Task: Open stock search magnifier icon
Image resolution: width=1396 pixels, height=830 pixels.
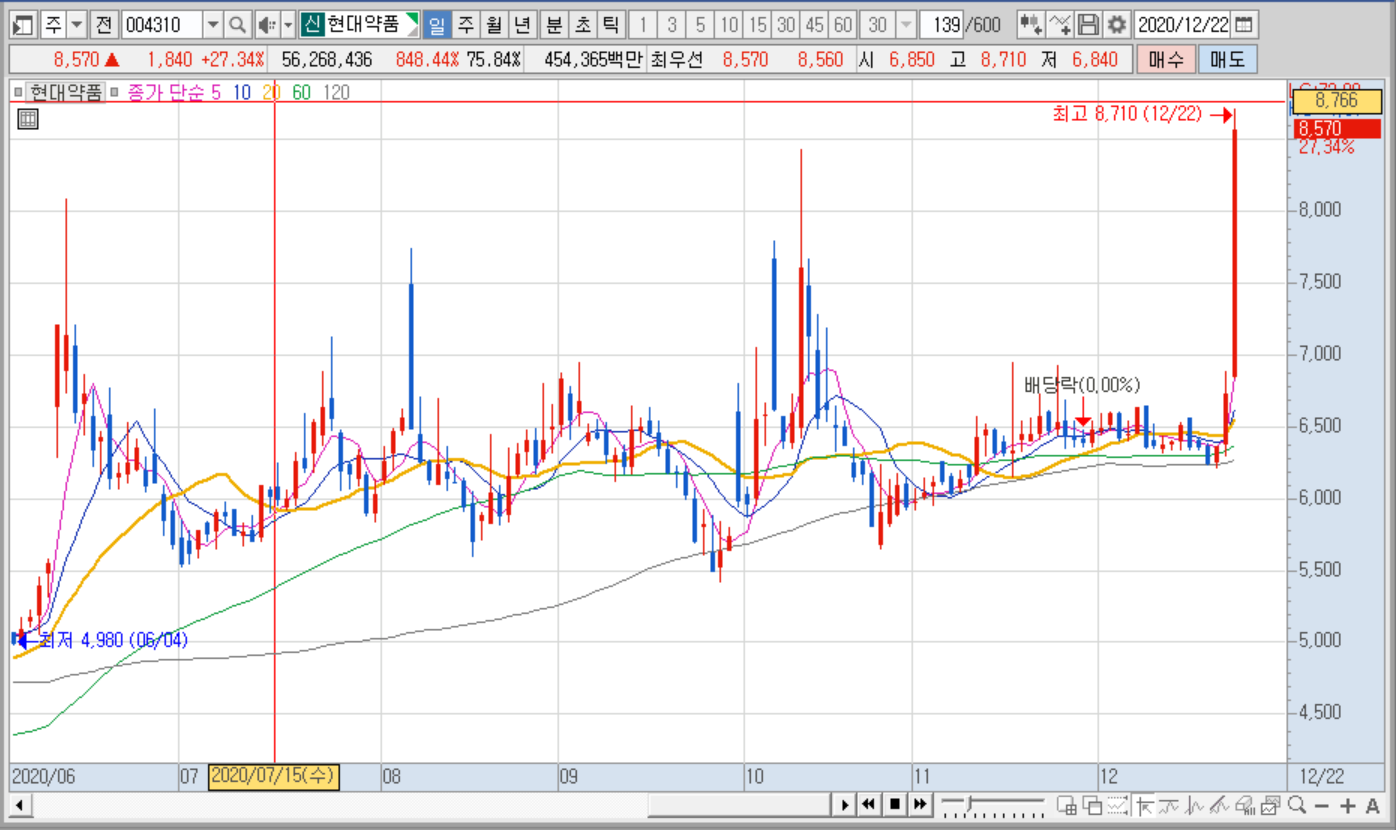Action: coord(237,25)
